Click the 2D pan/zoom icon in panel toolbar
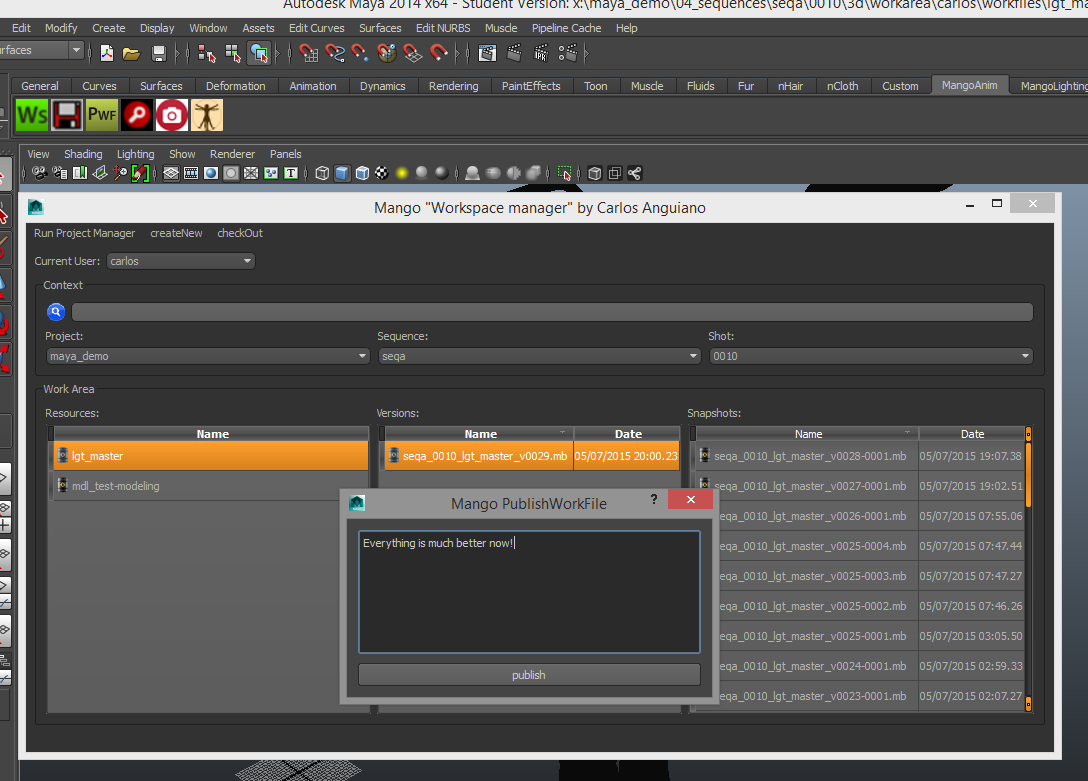The image size is (1088, 781). click(120, 173)
